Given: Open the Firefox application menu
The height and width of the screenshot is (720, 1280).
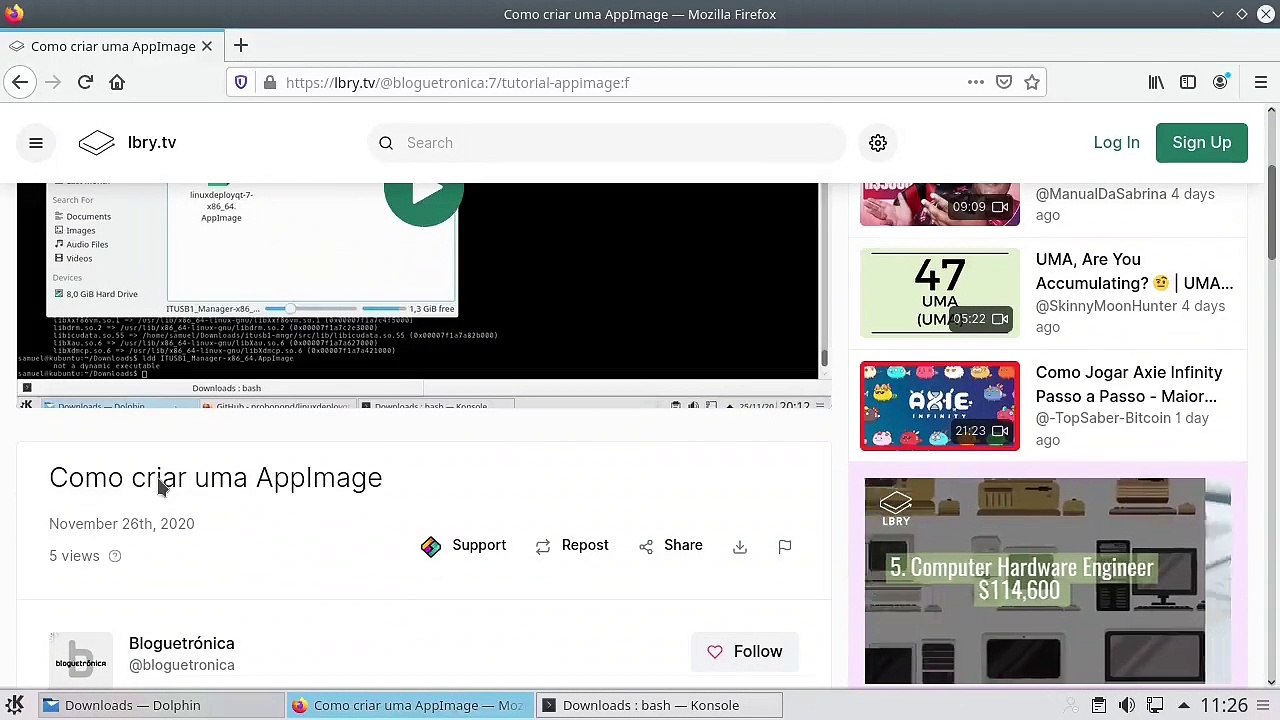Looking at the screenshot, I should click(x=1261, y=82).
